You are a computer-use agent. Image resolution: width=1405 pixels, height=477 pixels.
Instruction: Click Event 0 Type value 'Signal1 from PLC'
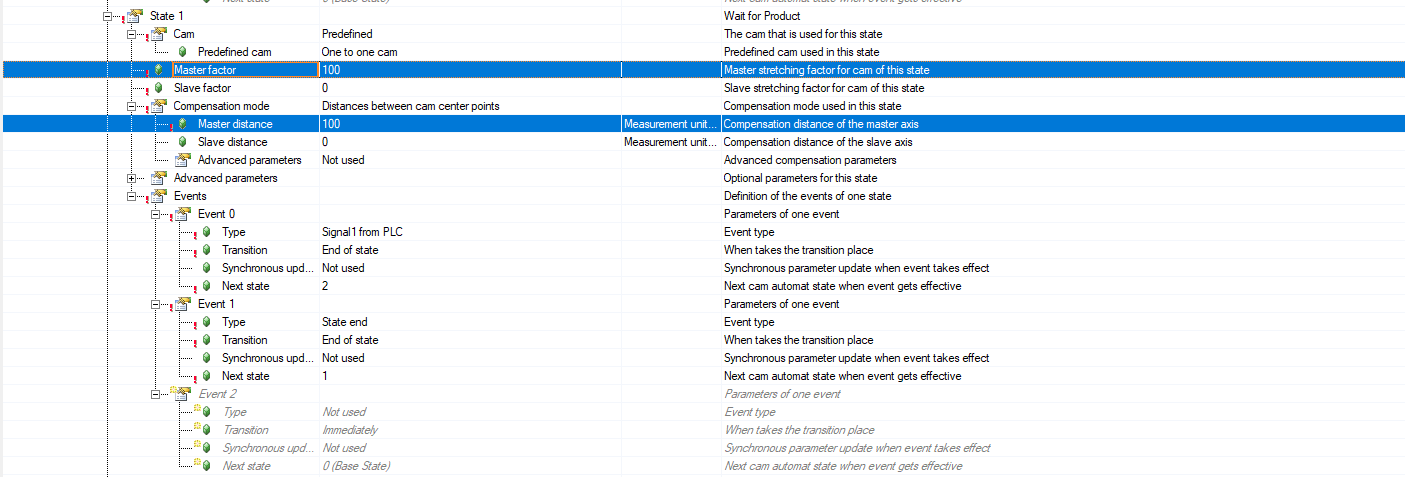click(362, 232)
